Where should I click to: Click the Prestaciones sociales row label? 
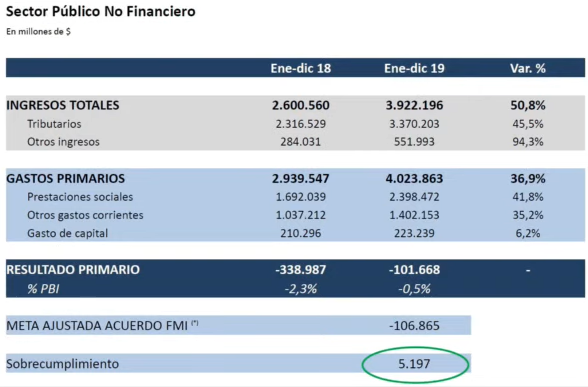(x=80, y=197)
